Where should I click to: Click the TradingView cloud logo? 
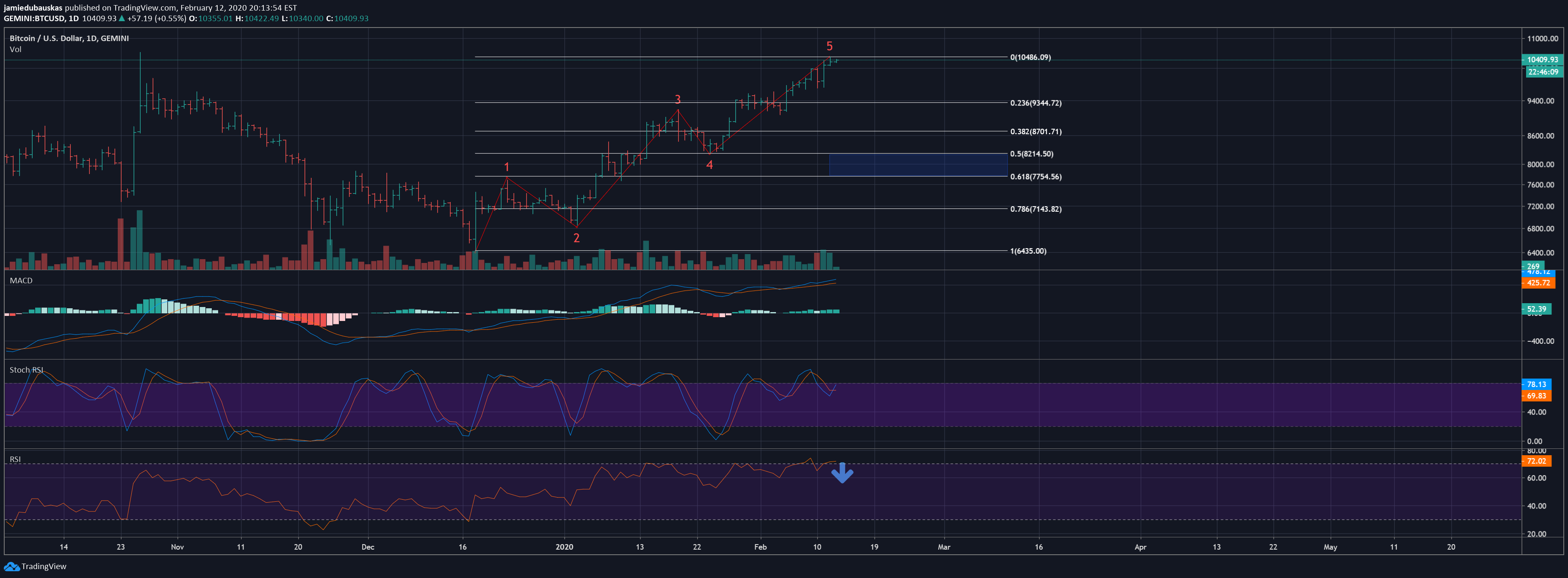(x=11, y=567)
